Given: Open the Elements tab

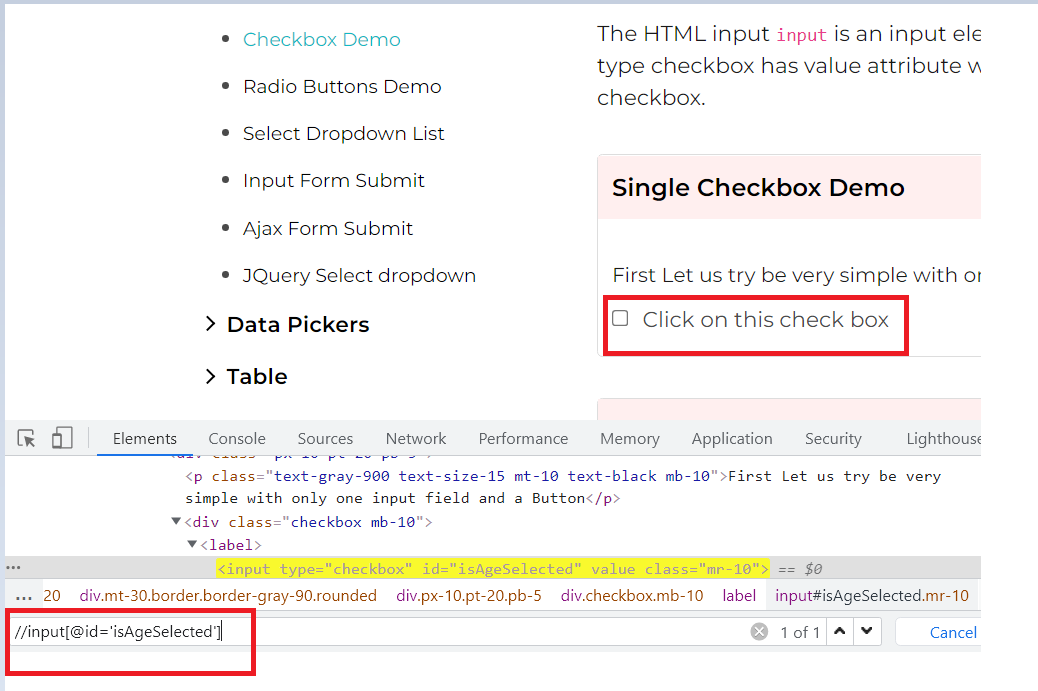Looking at the screenshot, I should pos(144,439).
